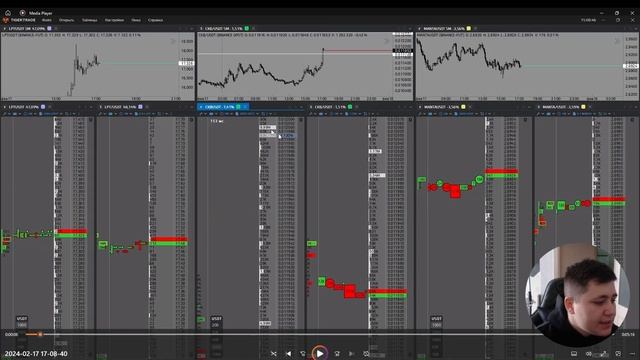640x360 pixels.
Task: Select the LPTUSDT 5M chart tab
Action: pos(27,29)
